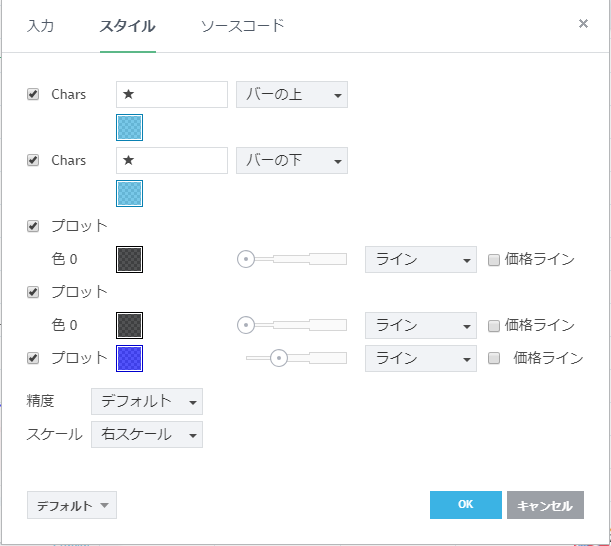Expand the バーの下 position dropdown
Viewport: 611px width, 546px height.
point(292,161)
